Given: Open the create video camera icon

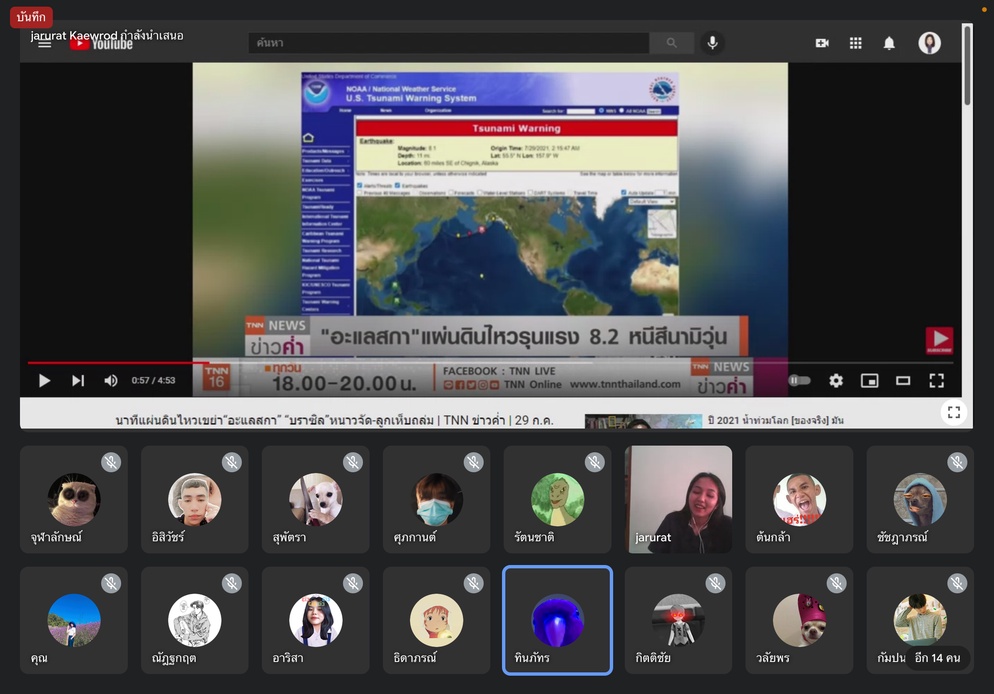Looking at the screenshot, I should point(822,43).
